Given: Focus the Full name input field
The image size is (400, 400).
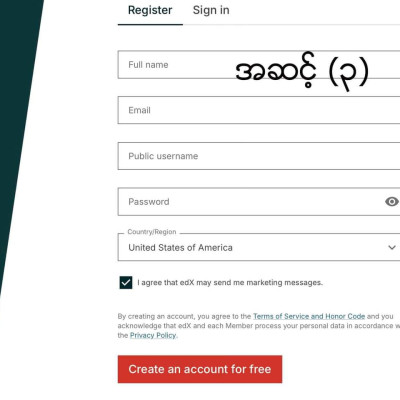Looking at the screenshot, I should click(259, 65).
